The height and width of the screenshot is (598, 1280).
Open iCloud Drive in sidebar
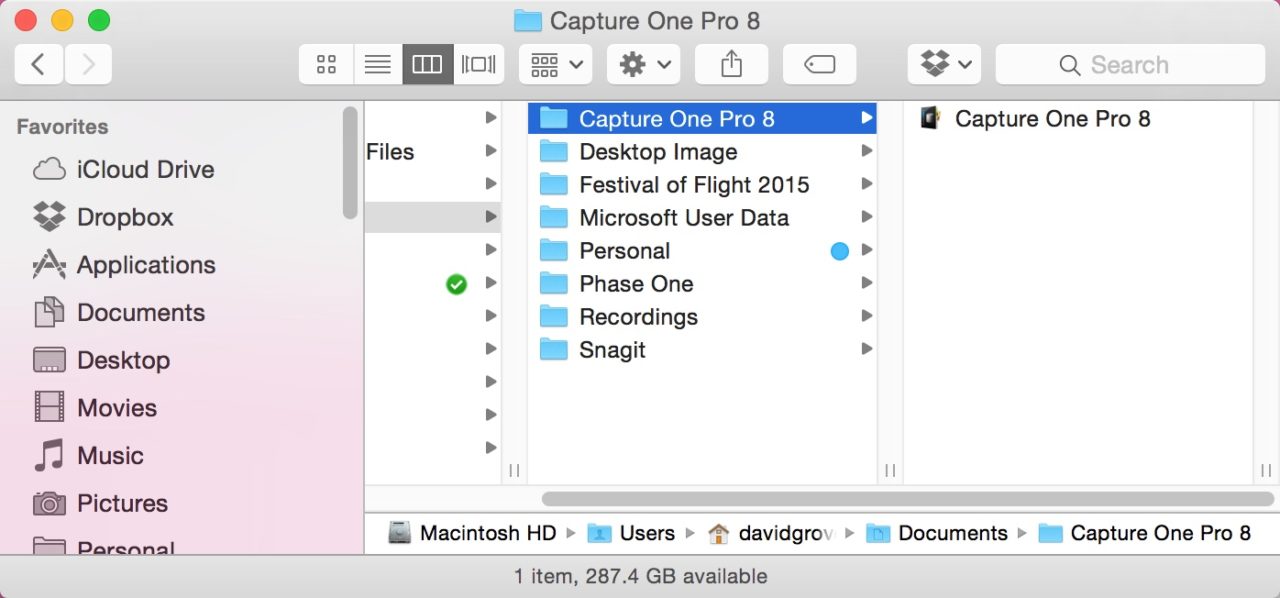[x=124, y=169]
